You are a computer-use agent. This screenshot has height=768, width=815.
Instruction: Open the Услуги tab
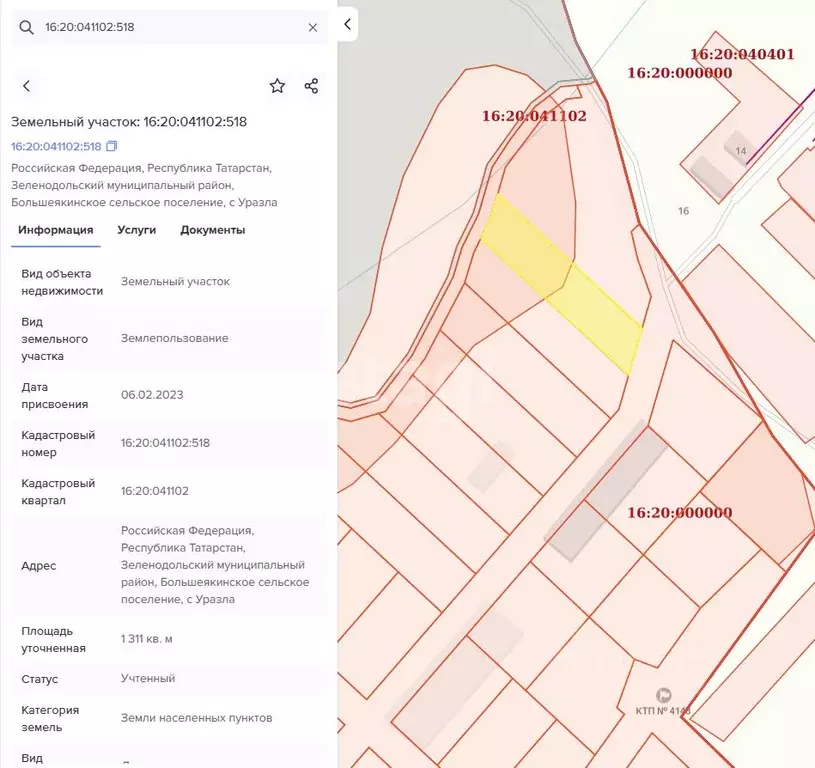point(136,230)
